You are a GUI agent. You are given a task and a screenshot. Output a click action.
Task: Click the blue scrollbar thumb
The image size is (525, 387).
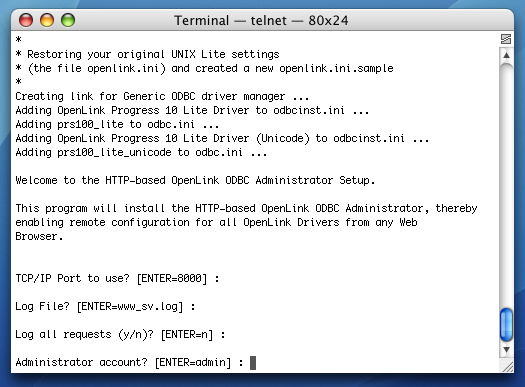point(506,325)
